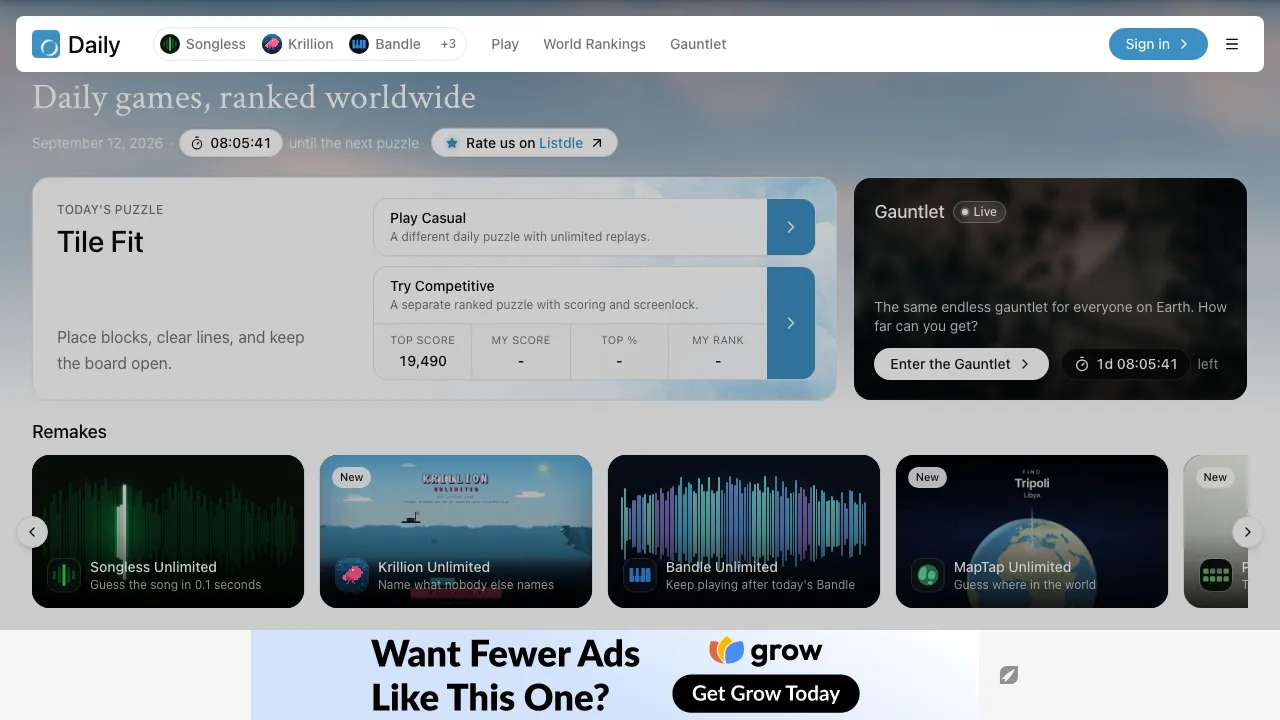Click the MY RANK stat cell

(718, 351)
